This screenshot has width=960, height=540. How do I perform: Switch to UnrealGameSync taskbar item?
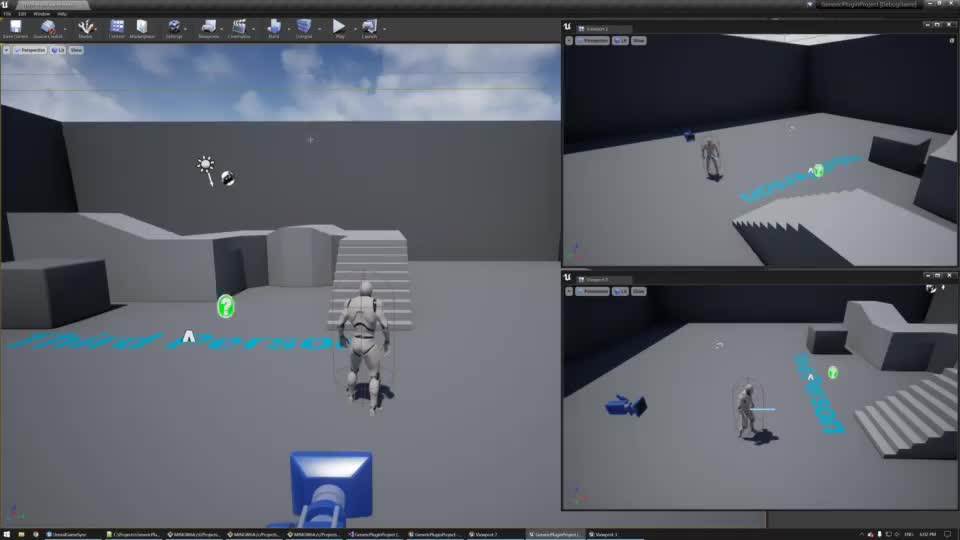click(x=72, y=534)
